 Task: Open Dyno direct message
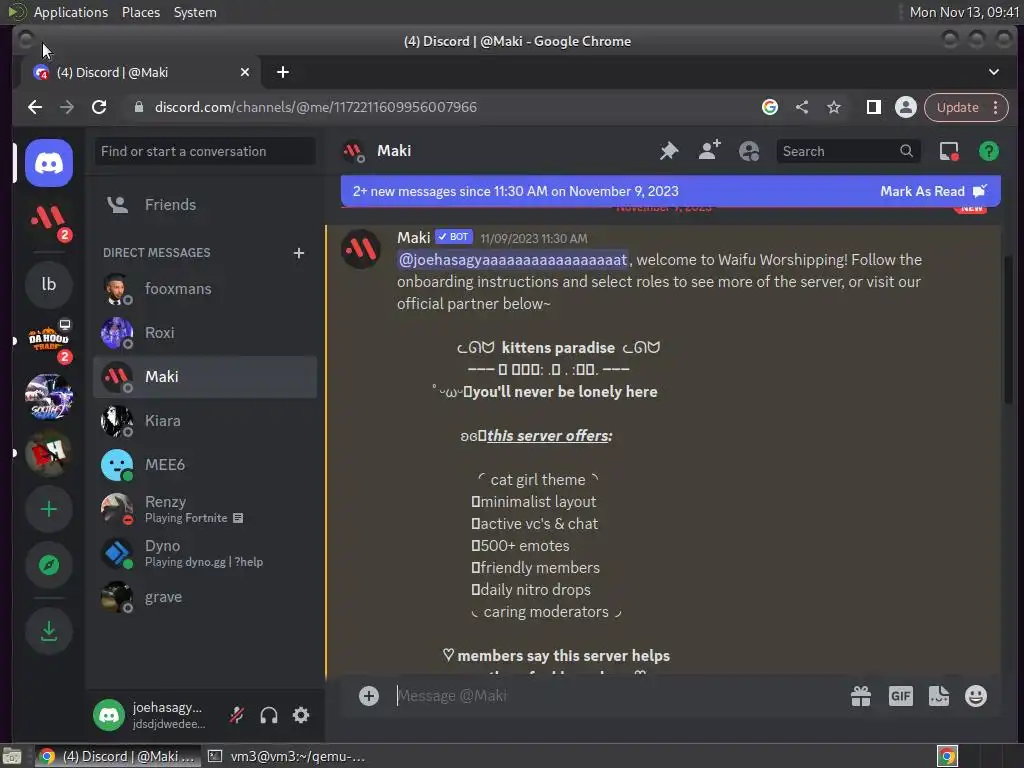tap(205, 552)
